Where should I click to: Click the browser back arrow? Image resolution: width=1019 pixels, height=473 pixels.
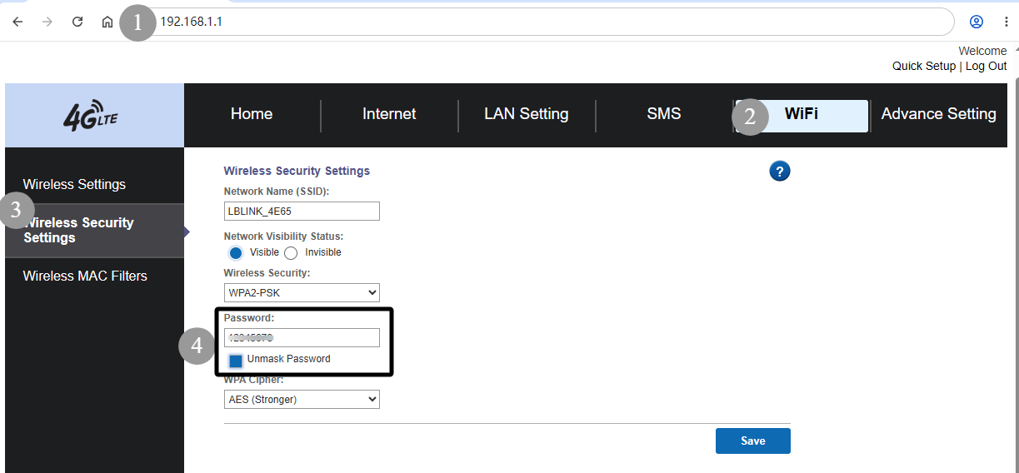click(x=18, y=21)
